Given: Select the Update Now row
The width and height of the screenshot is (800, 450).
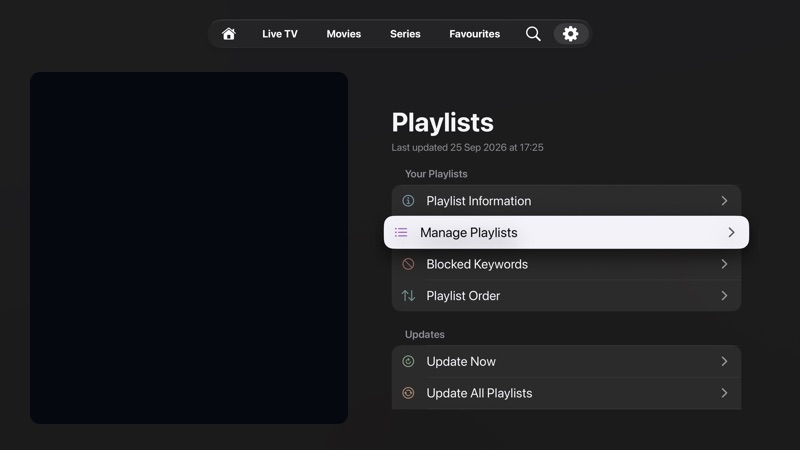Looking at the screenshot, I should 566,361.
